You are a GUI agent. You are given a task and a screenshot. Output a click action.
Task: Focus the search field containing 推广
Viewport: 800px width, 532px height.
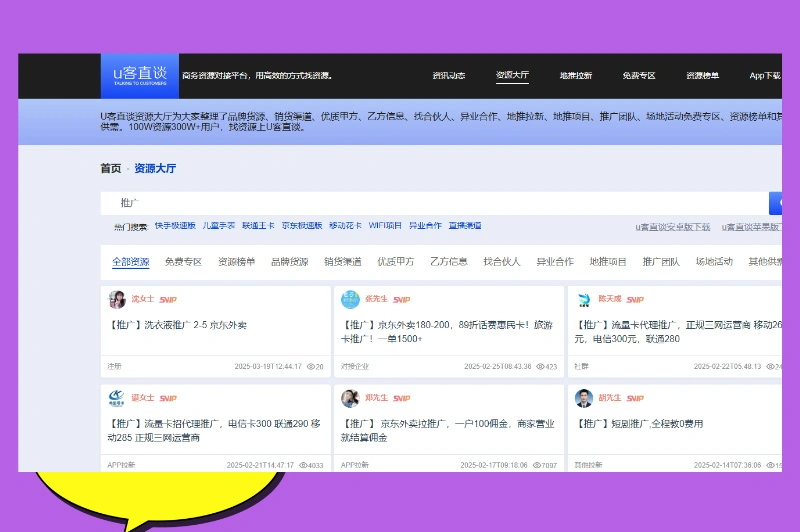click(x=435, y=203)
